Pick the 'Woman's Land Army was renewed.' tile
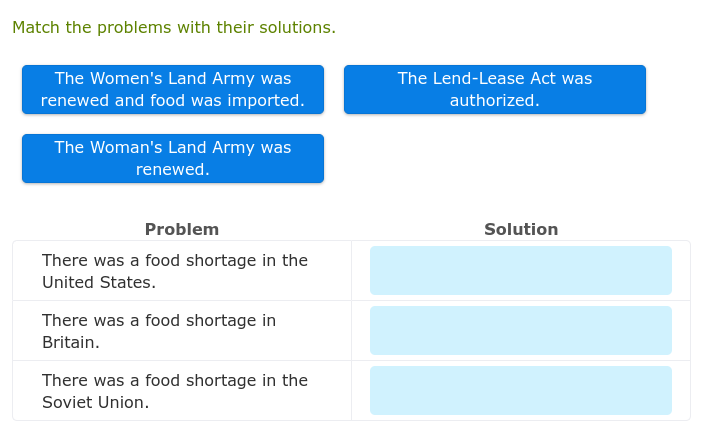Screen dimensions: 724x431 point(173,159)
